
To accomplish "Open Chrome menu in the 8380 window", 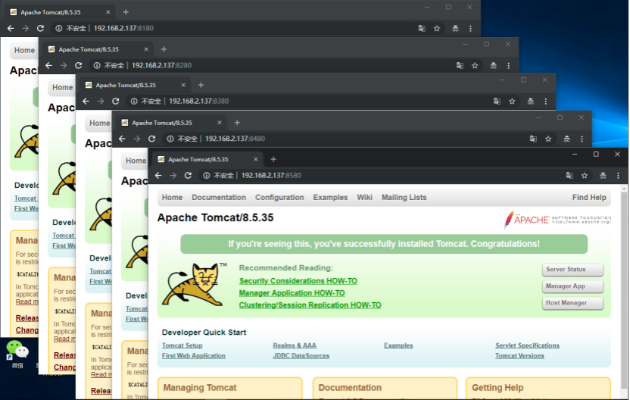I will click(546, 101).
